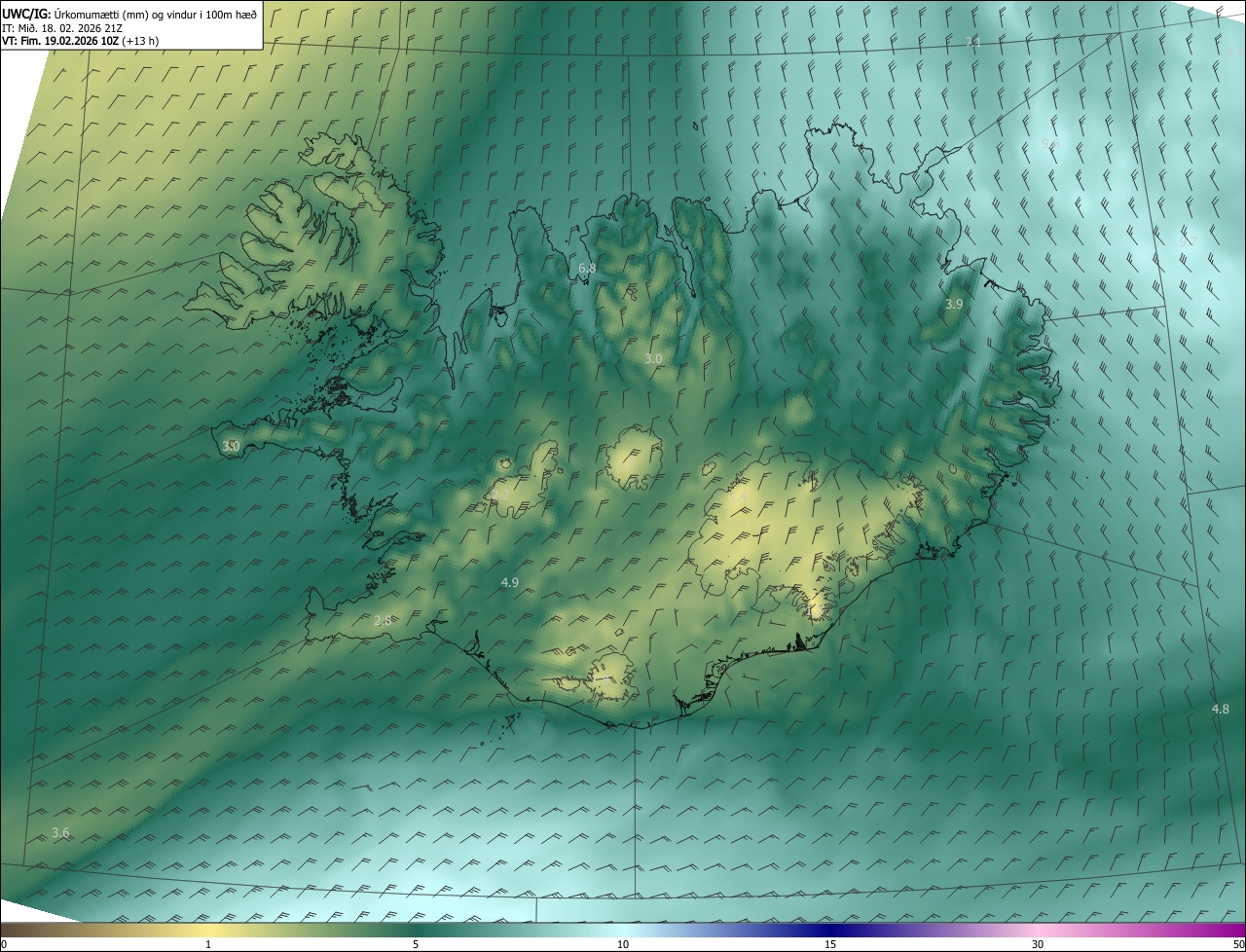Click the 7.1 value on the map
Viewport: 1246px width, 952px height.
pyautogui.click(x=972, y=43)
